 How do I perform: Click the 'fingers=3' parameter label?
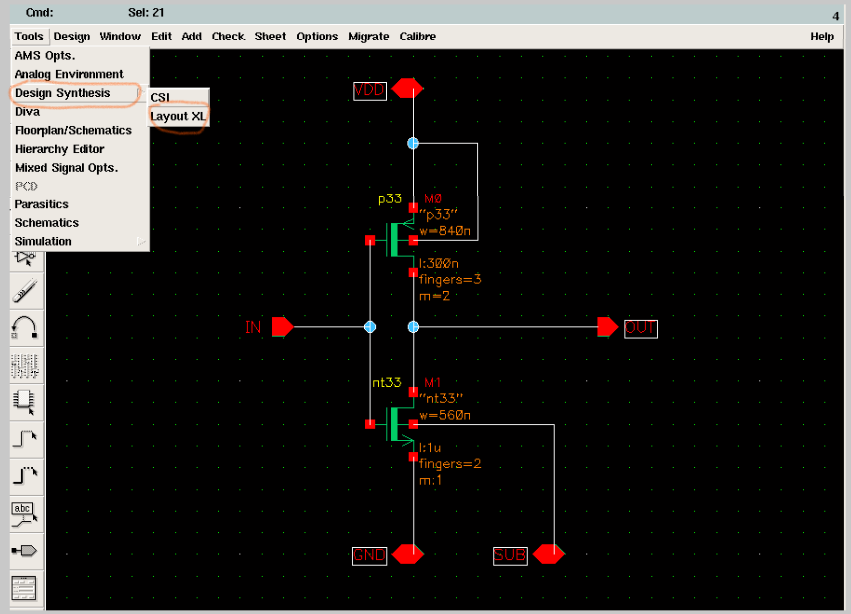pyautogui.click(x=450, y=280)
